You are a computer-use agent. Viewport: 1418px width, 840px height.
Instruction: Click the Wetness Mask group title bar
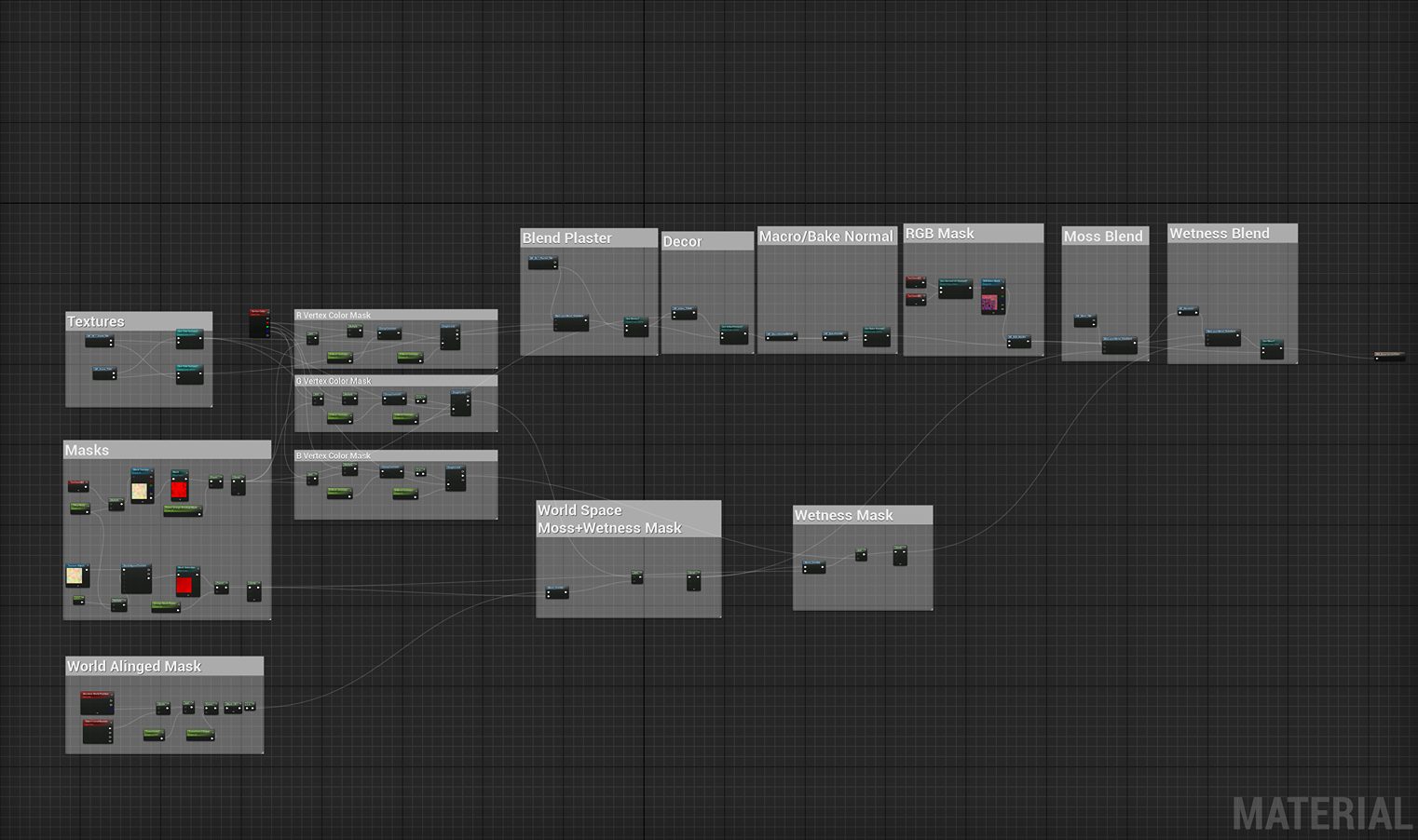[x=843, y=515]
